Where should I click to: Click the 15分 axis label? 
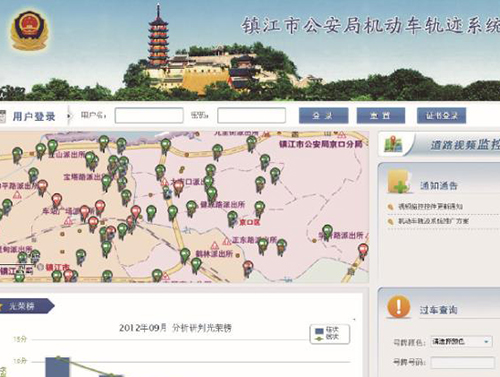[20, 339]
